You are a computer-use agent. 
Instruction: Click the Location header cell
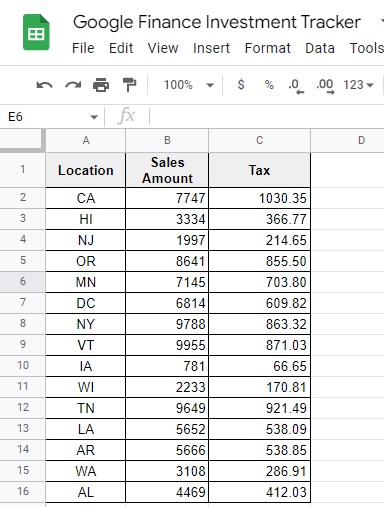coord(86,170)
